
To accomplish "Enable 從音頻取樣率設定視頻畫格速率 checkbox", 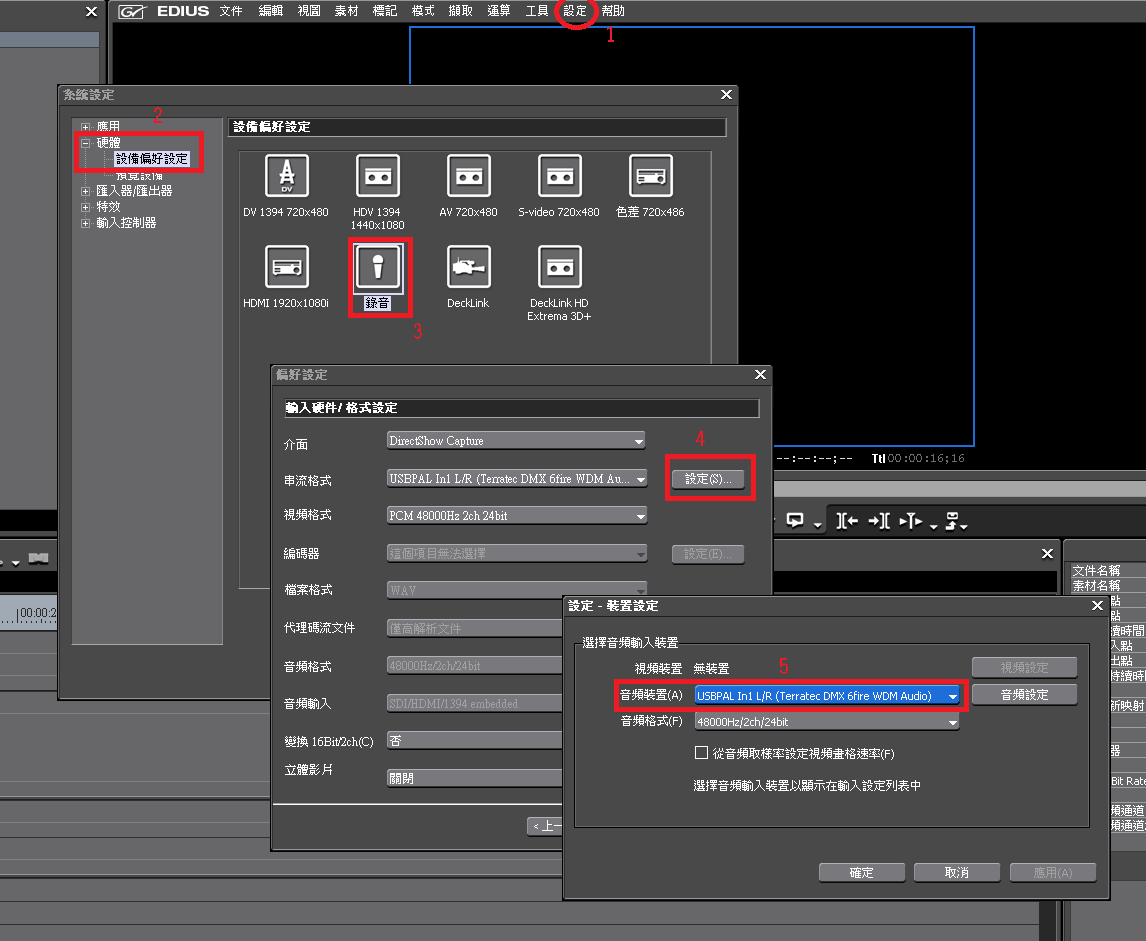I will (x=701, y=753).
